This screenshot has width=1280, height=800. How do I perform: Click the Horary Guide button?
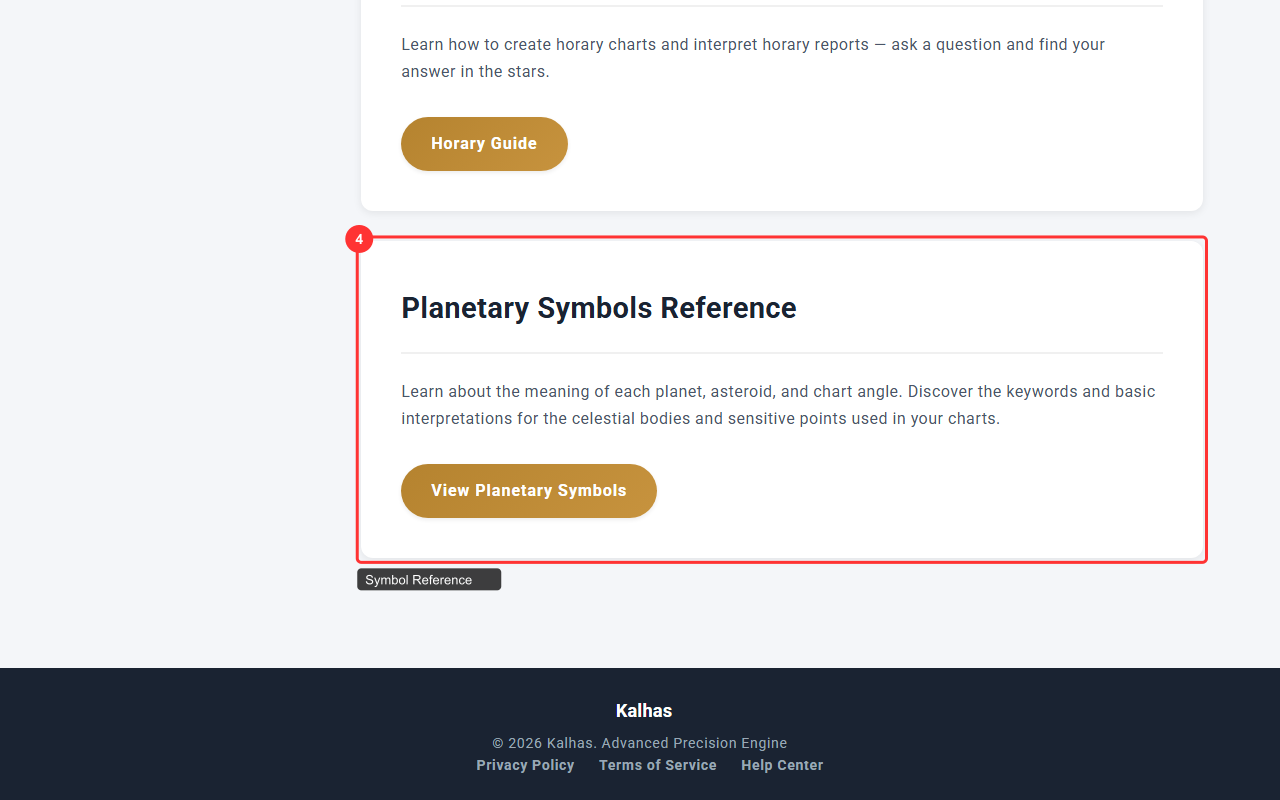pyautogui.click(x=484, y=144)
